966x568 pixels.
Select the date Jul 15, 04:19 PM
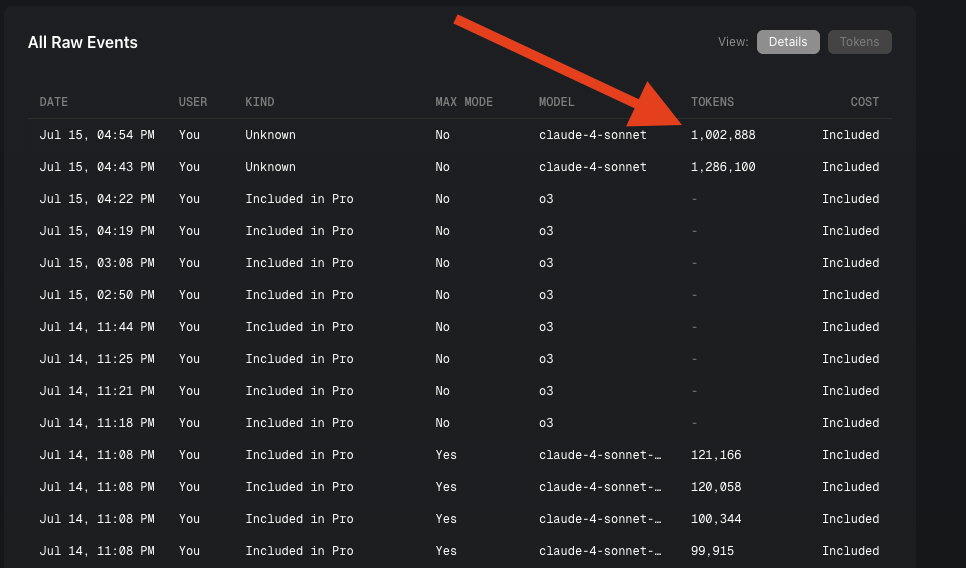(x=97, y=231)
